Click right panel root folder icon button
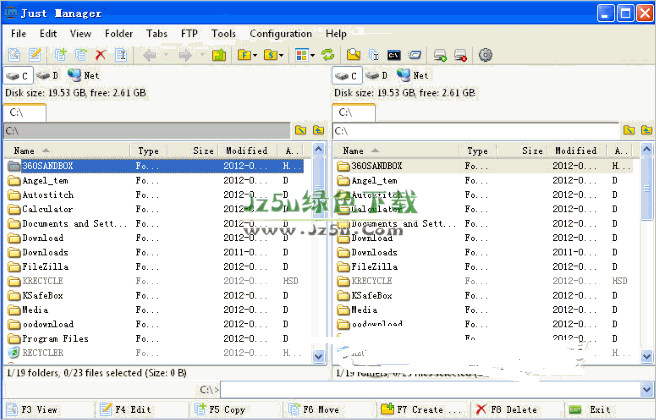Image resolution: width=656 pixels, height=420 pixels. tap(629, 131)
